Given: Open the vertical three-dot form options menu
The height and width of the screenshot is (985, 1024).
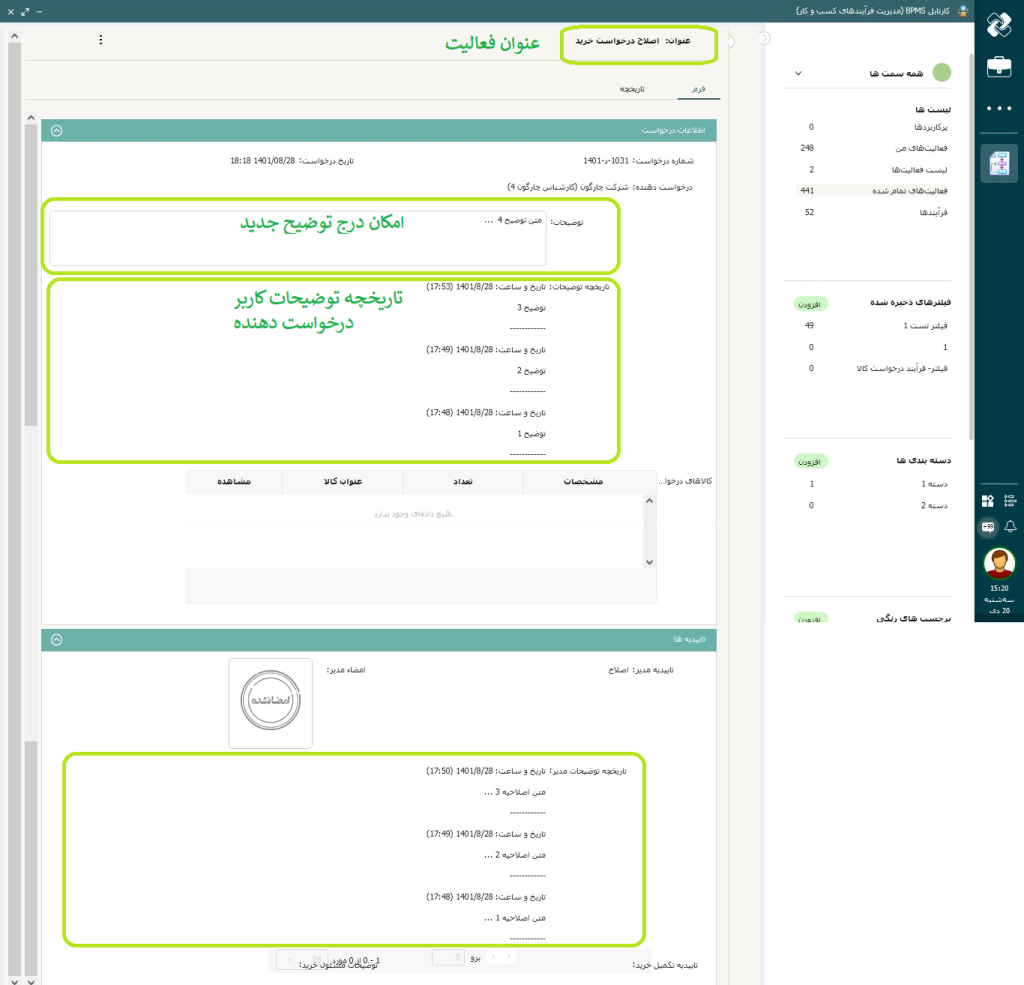Looking at the screenshot, I should (101, 40).
